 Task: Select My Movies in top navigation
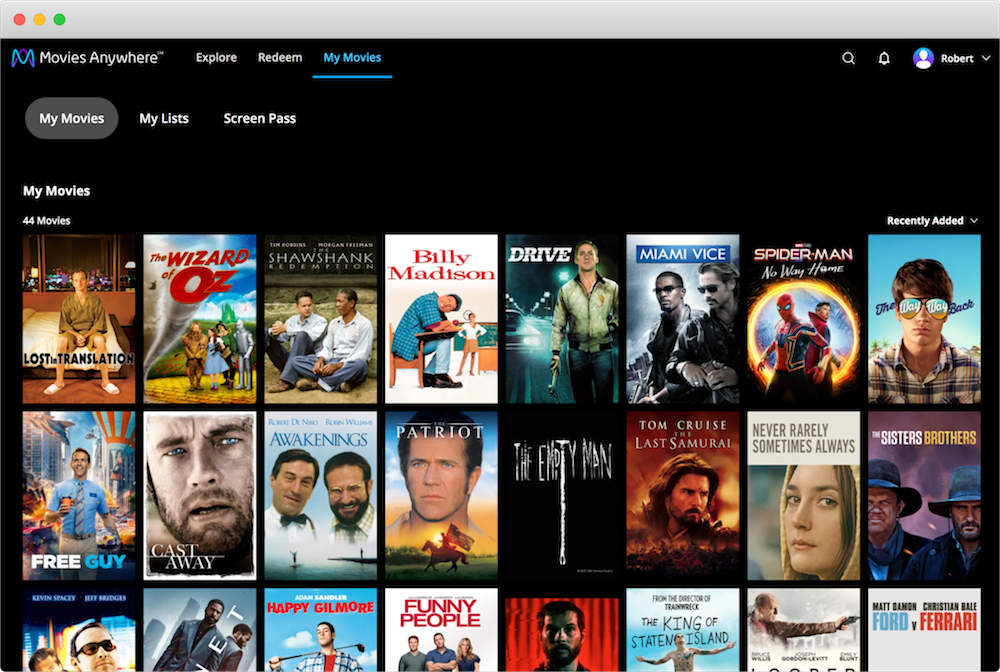click(352, 57)
